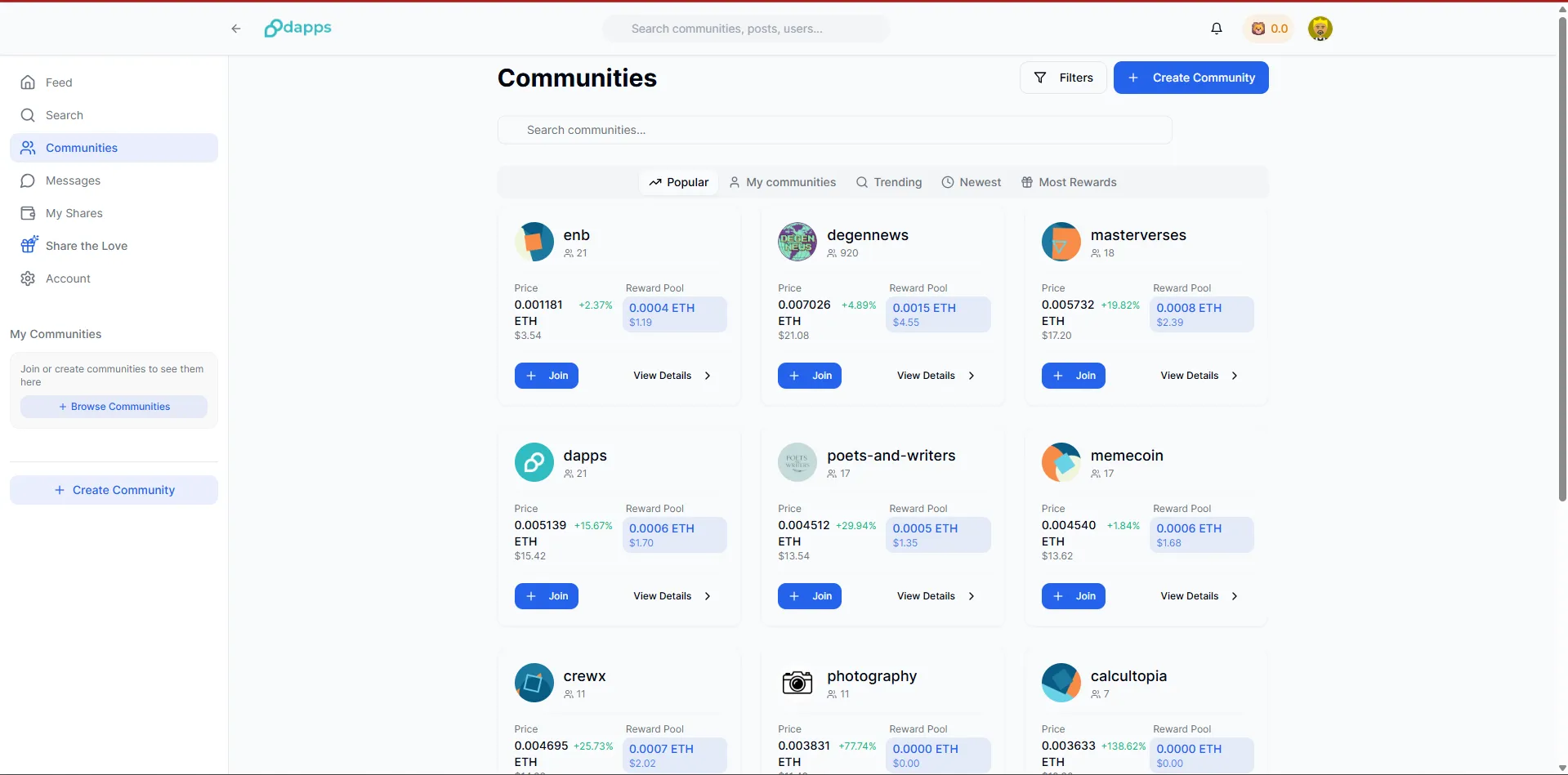Switch to the Most Rewards tab
The width and height of the screenshot is (1568, 775).
(x=1069, y=182)
